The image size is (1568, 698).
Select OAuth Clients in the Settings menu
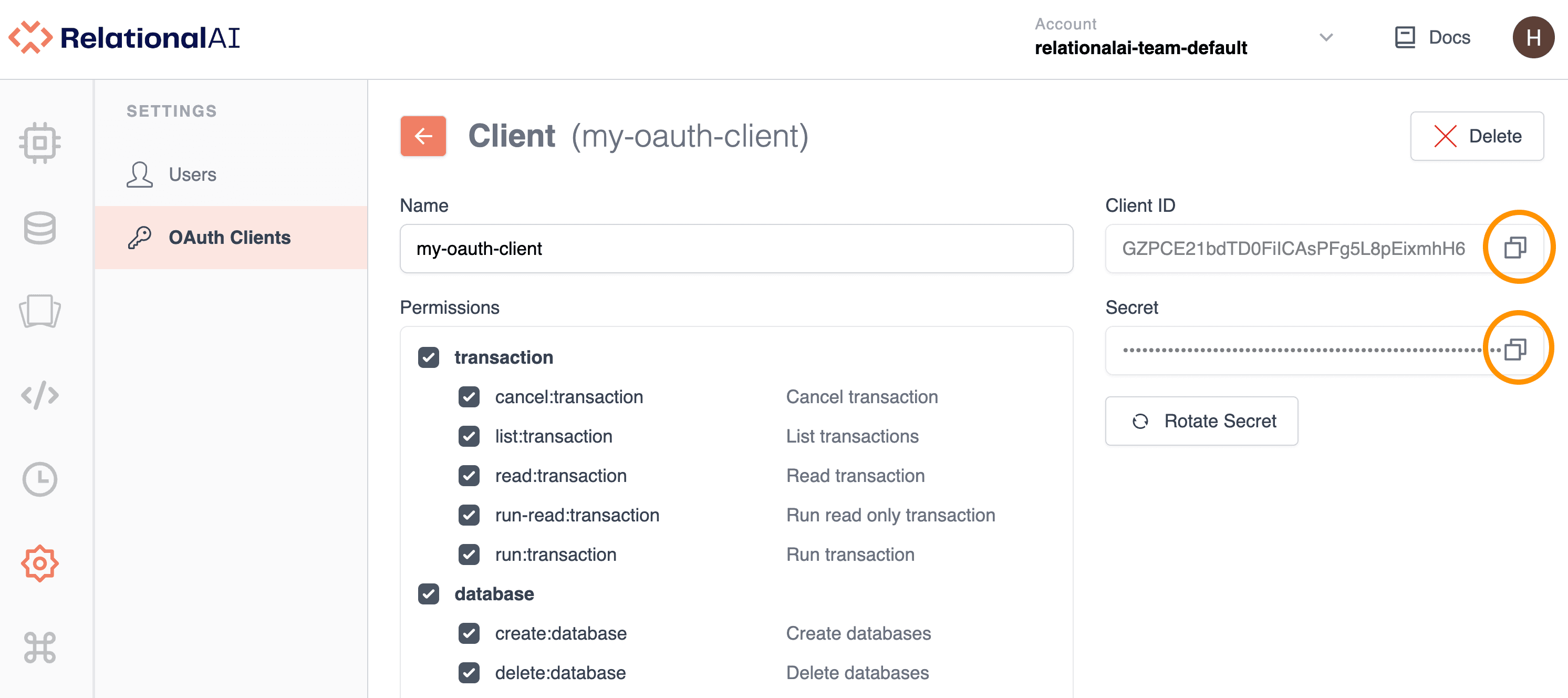230,238
